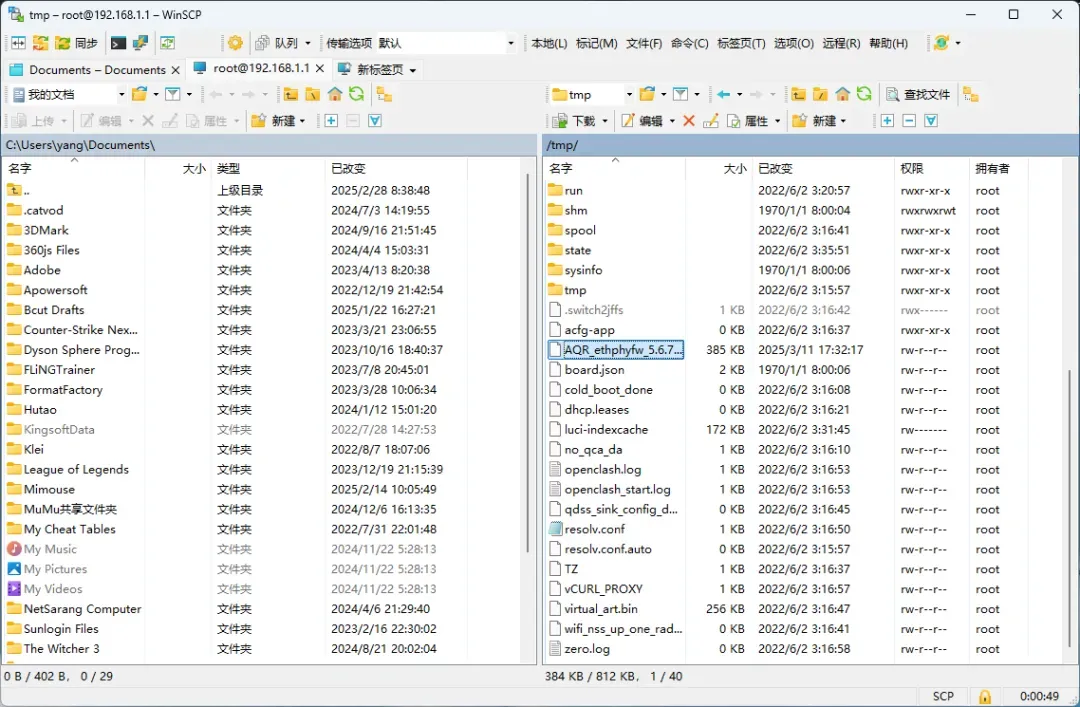Click remote unselect minus box icon
1080x707 pixels.
pyautogui.click(x=909, y=121)
